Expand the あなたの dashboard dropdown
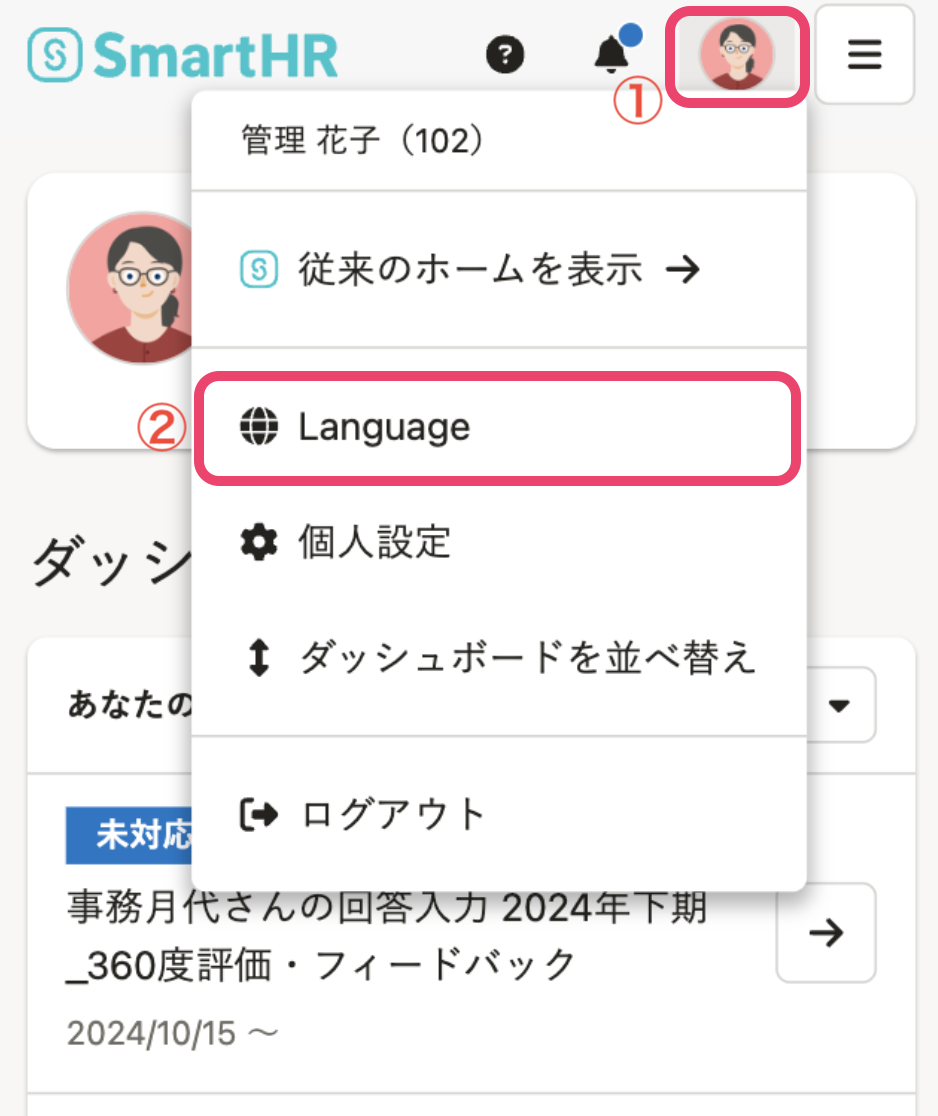This screenshot has width=938, height=1116. pyautogui.click(x=841, y=705)
